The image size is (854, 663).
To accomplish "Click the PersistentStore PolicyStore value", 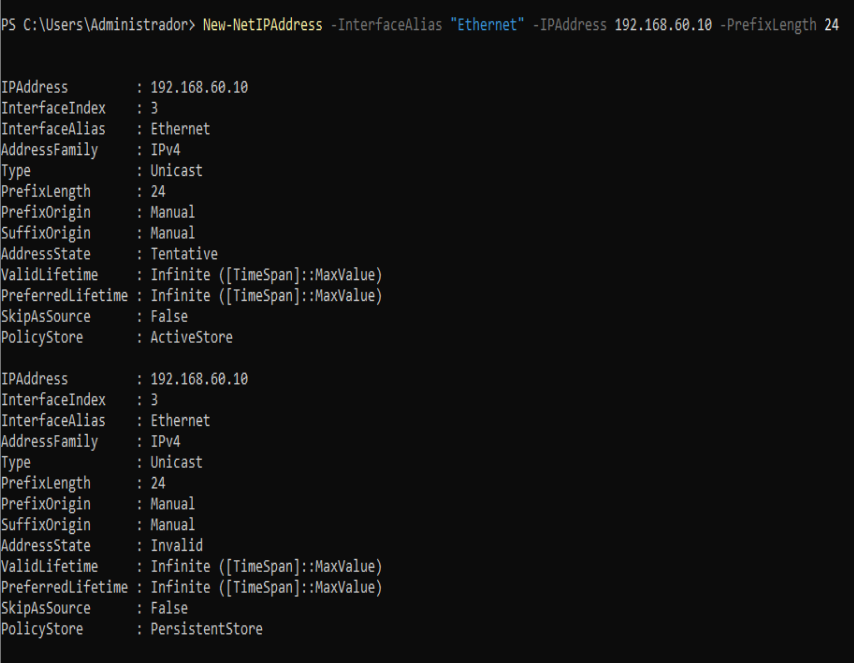I will coord(207,629).
